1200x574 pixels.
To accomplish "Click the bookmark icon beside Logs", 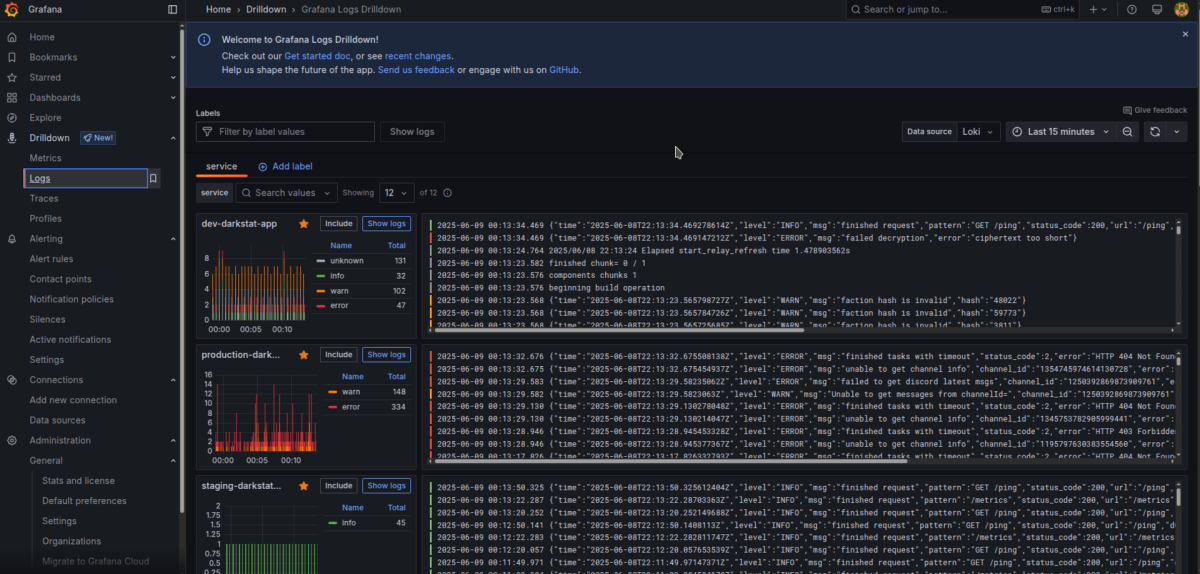I will 153,179.
